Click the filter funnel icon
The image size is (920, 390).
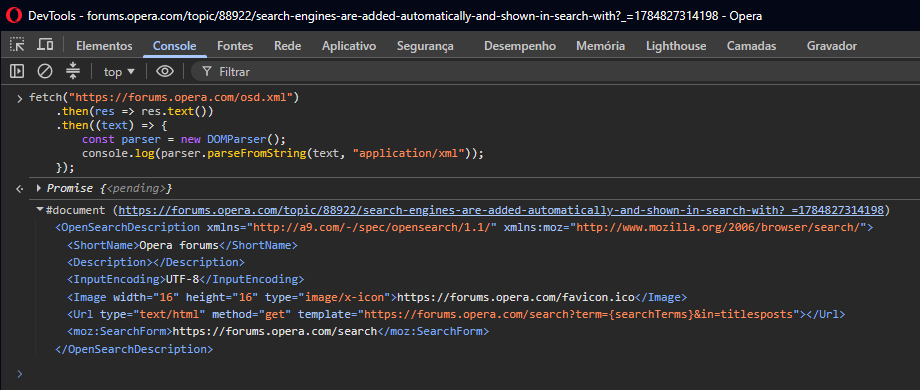[x=207, y=72]
